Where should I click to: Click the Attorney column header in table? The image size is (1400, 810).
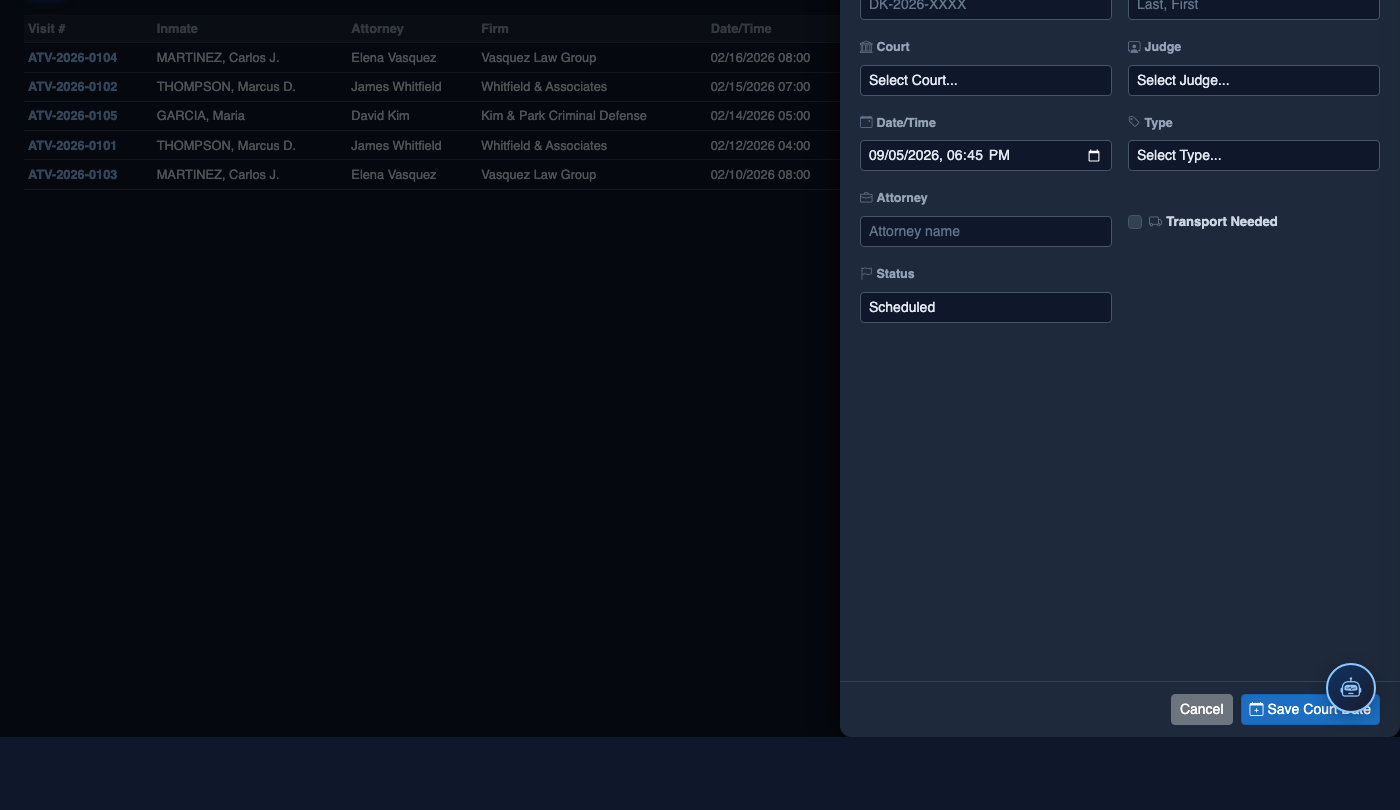point(377,29)
